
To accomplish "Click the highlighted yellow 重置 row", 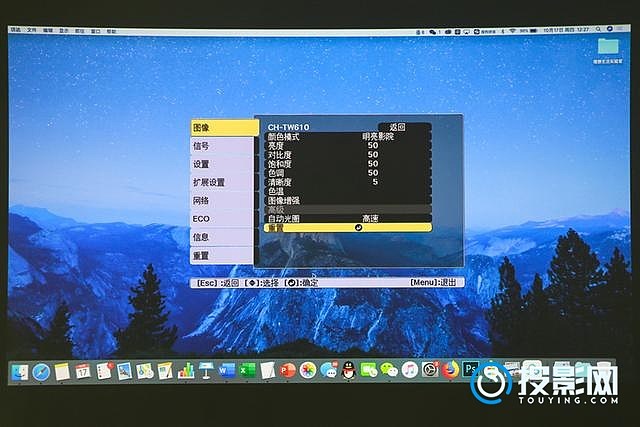I will 348,228.
